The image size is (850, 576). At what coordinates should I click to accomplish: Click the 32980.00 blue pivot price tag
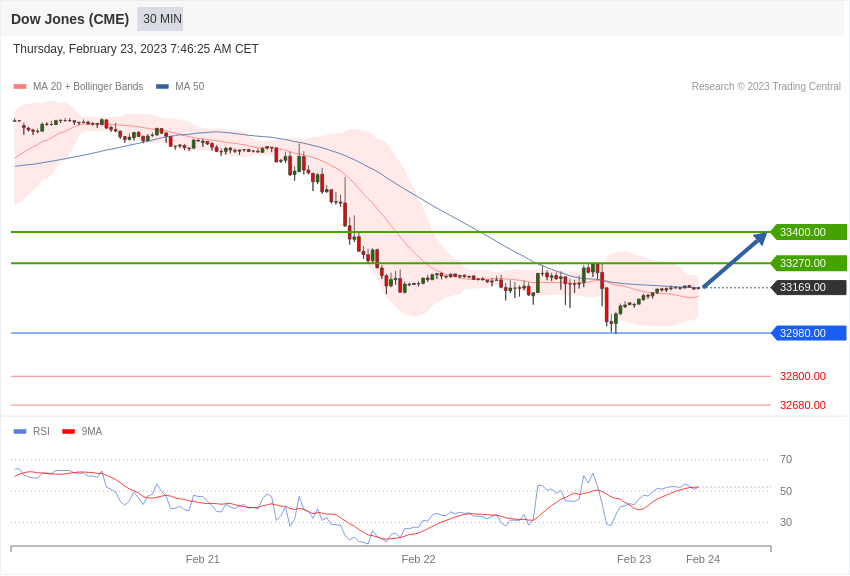click(x=809, y=333)
